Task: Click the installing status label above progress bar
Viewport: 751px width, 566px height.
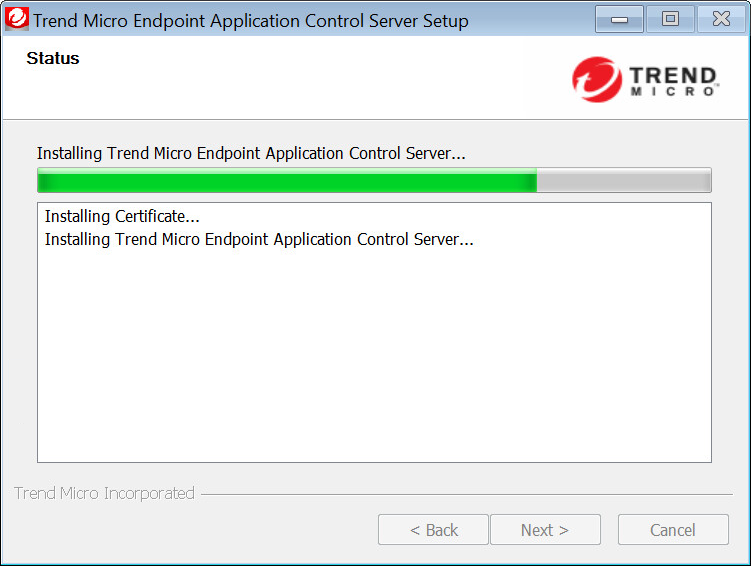Action: tap(251, 153)
